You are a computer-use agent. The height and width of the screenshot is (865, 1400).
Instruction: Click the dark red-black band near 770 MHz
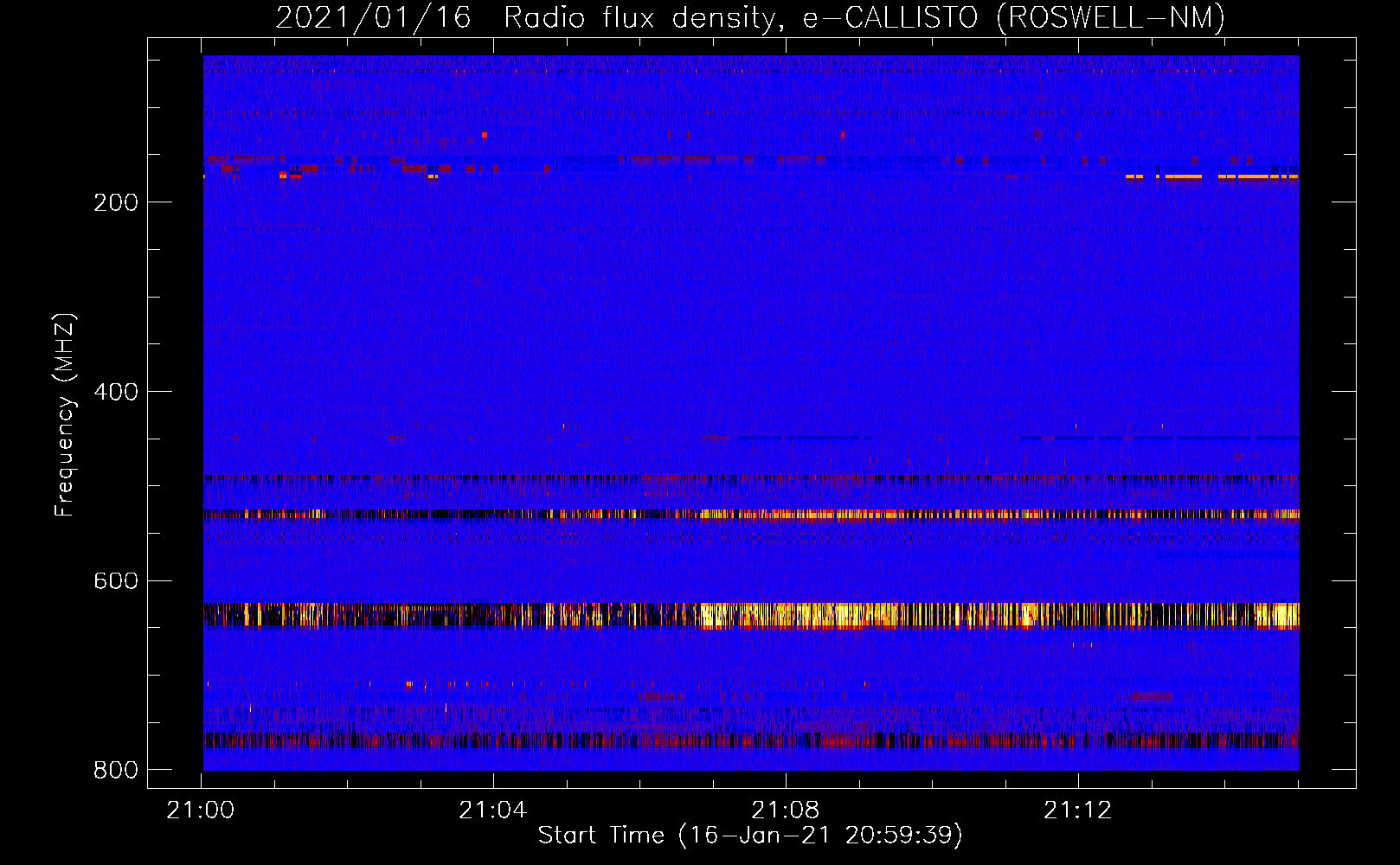[x=751, y=740]
